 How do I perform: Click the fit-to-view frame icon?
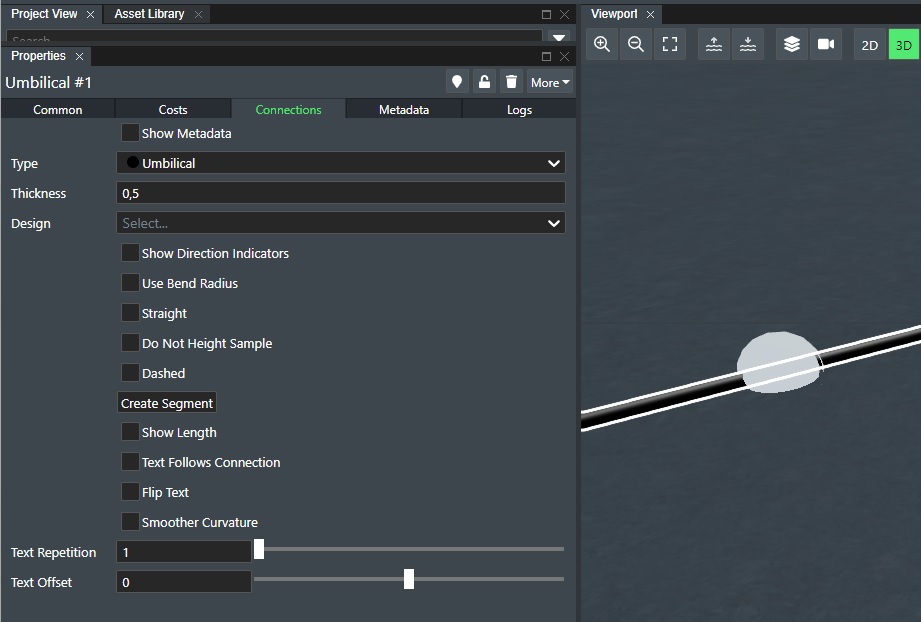[x=670, y=44]
